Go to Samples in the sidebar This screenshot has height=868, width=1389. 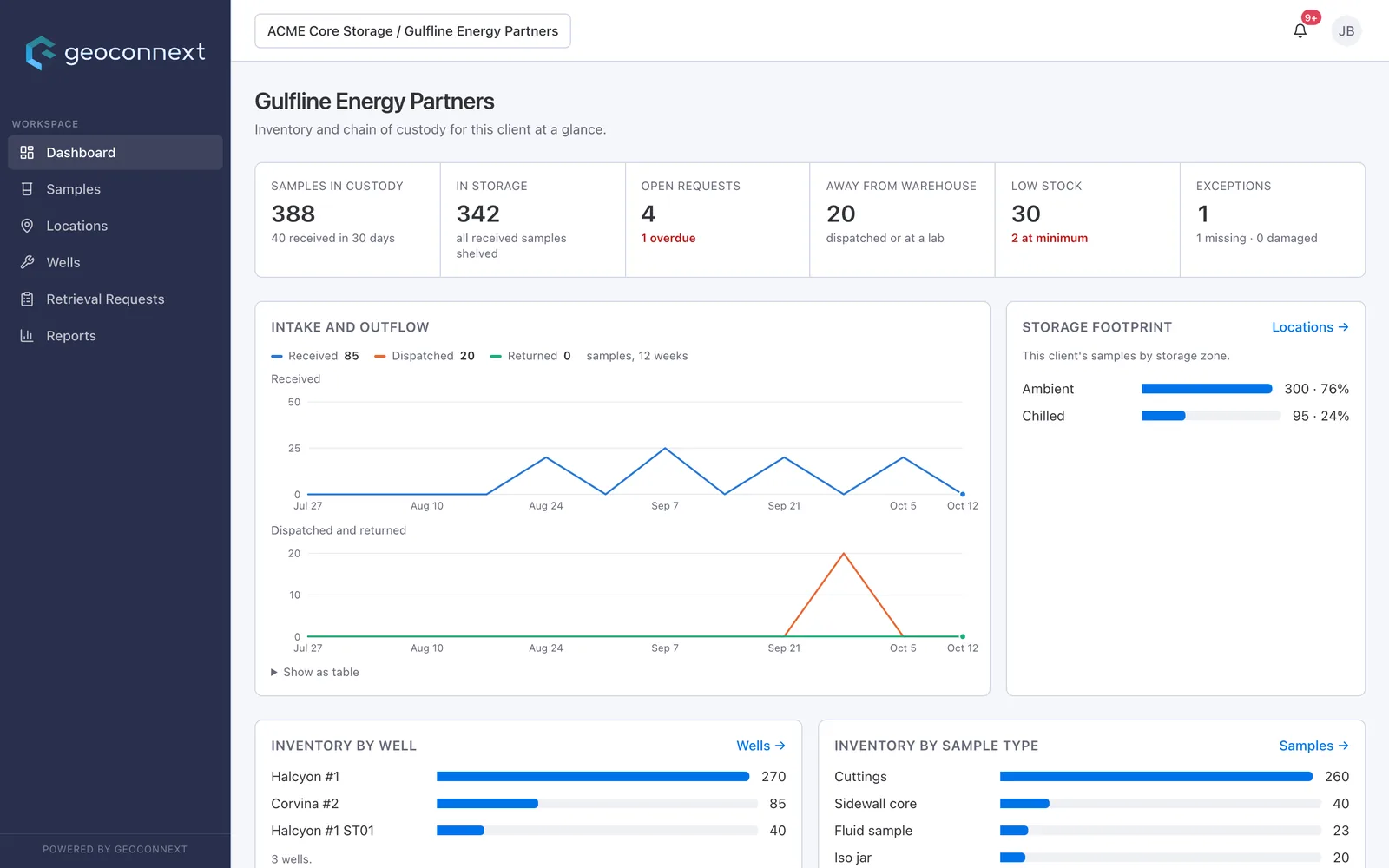click(115, 189)
